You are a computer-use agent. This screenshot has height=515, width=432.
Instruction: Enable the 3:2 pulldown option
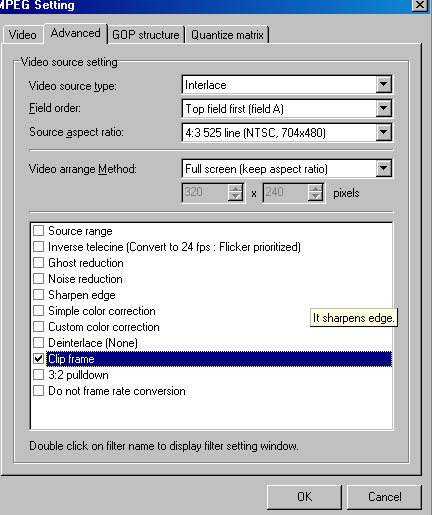(x=39, y=375)
